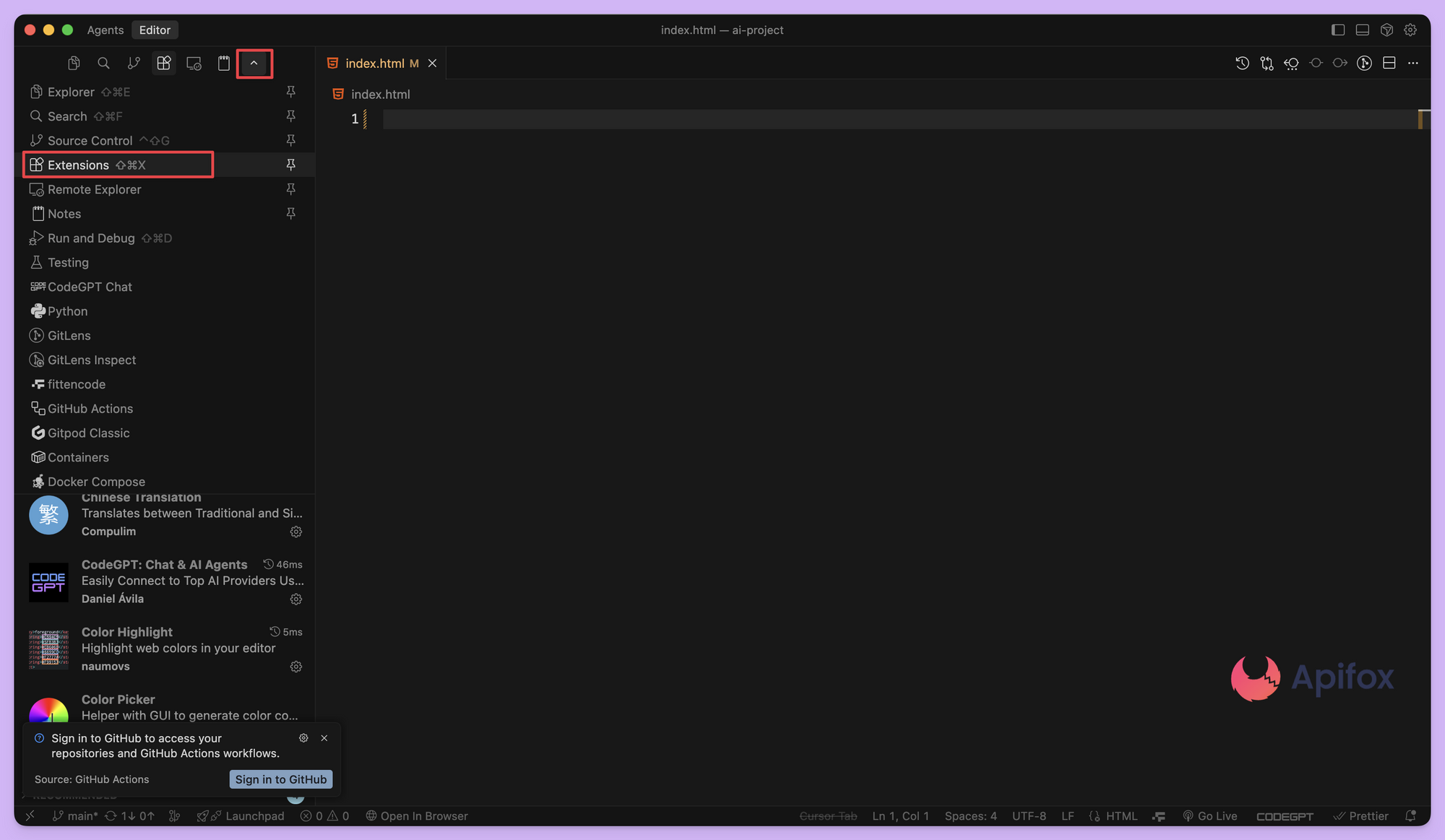Open HTML language mode selector
Image resolution: width=1445 pixels, height=840 pixels.
[1121, 816]
